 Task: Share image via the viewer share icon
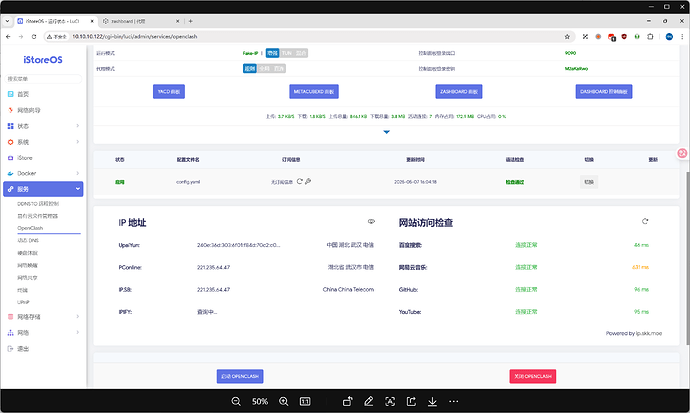tap(411, 401)
